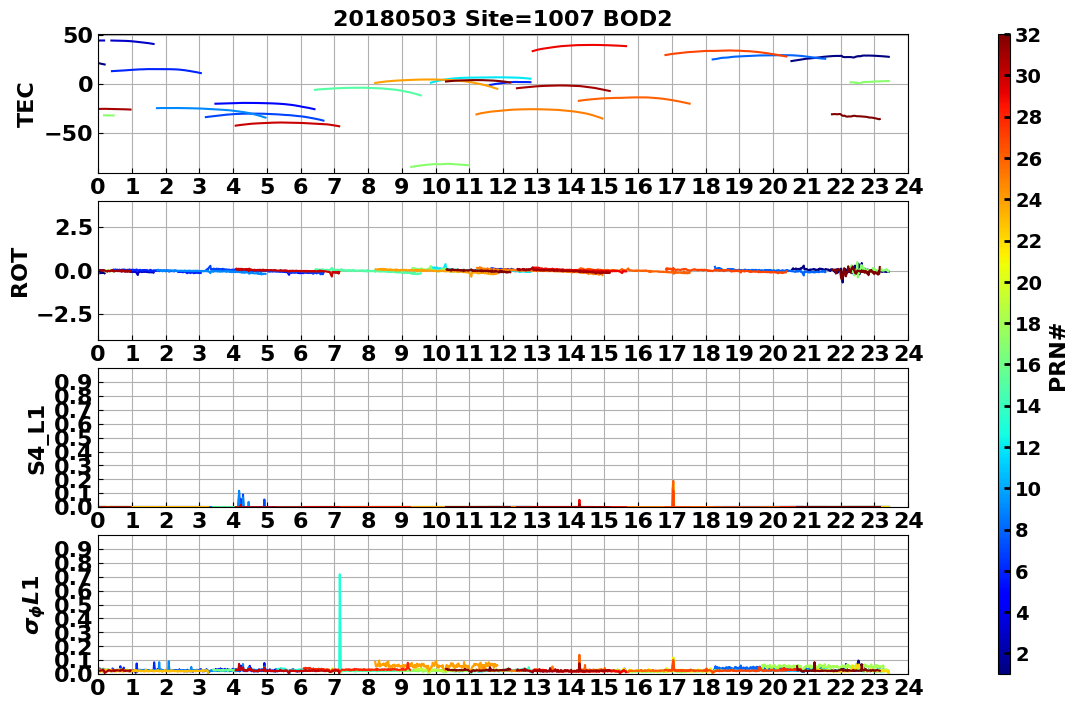Click the light green TEC curve near −80
The image size is (1077, 709).
(440, 165)
